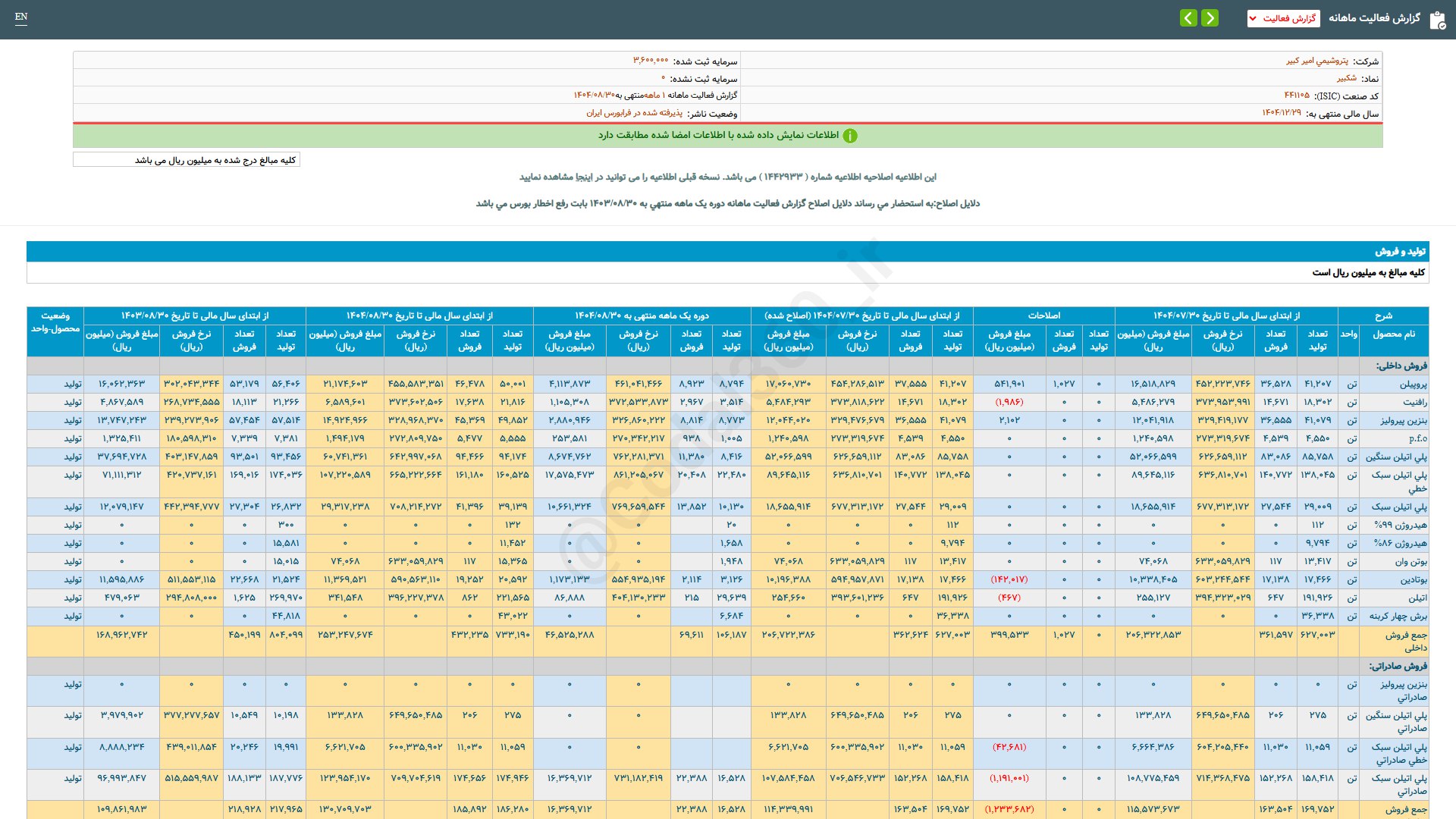The height and width of the screenshot is (819, 1456).
Task: Click the green info icon in banner
Action: (x=850, y=136)
